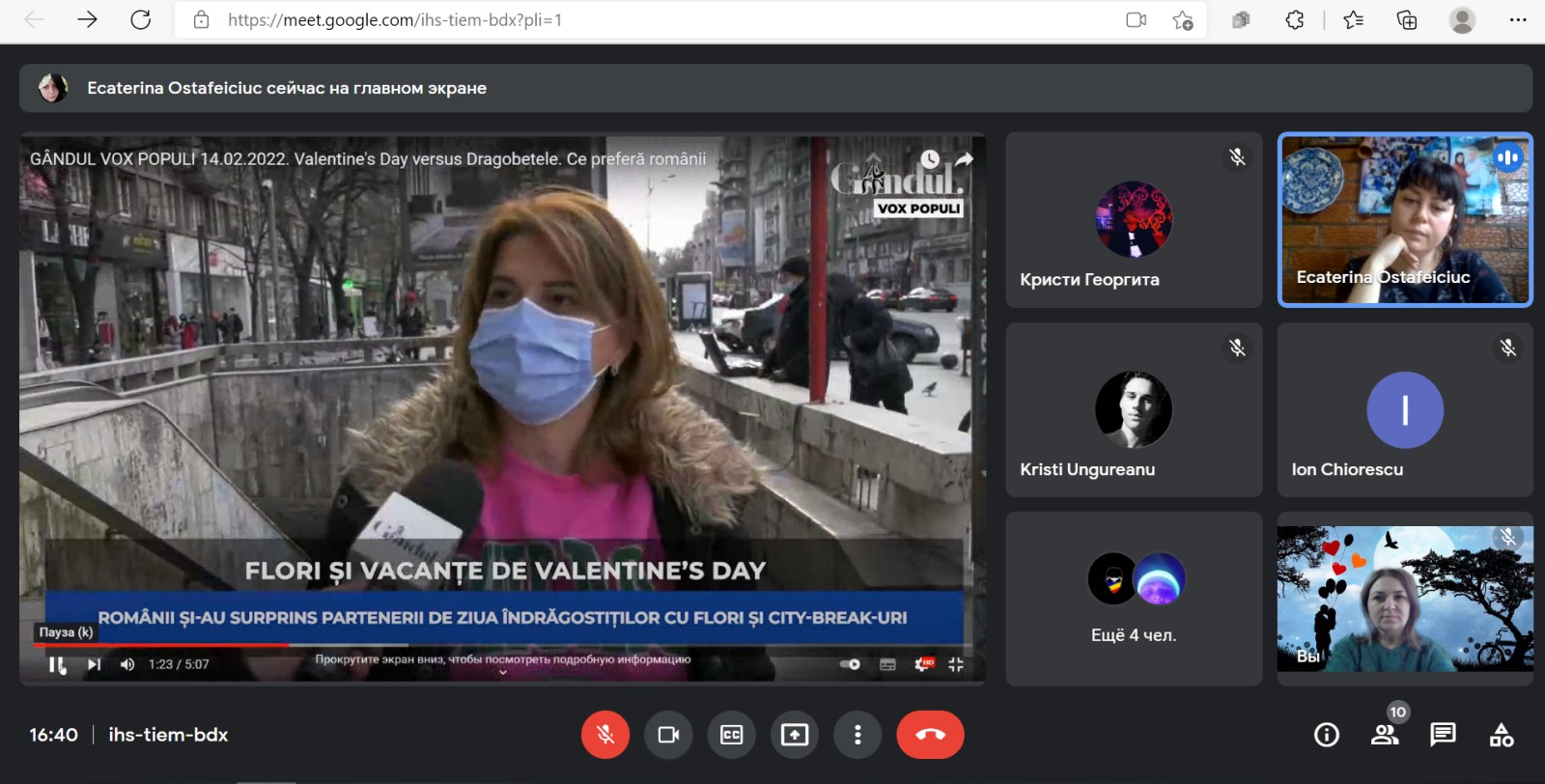Exit full screen in video player

point(956,664)
